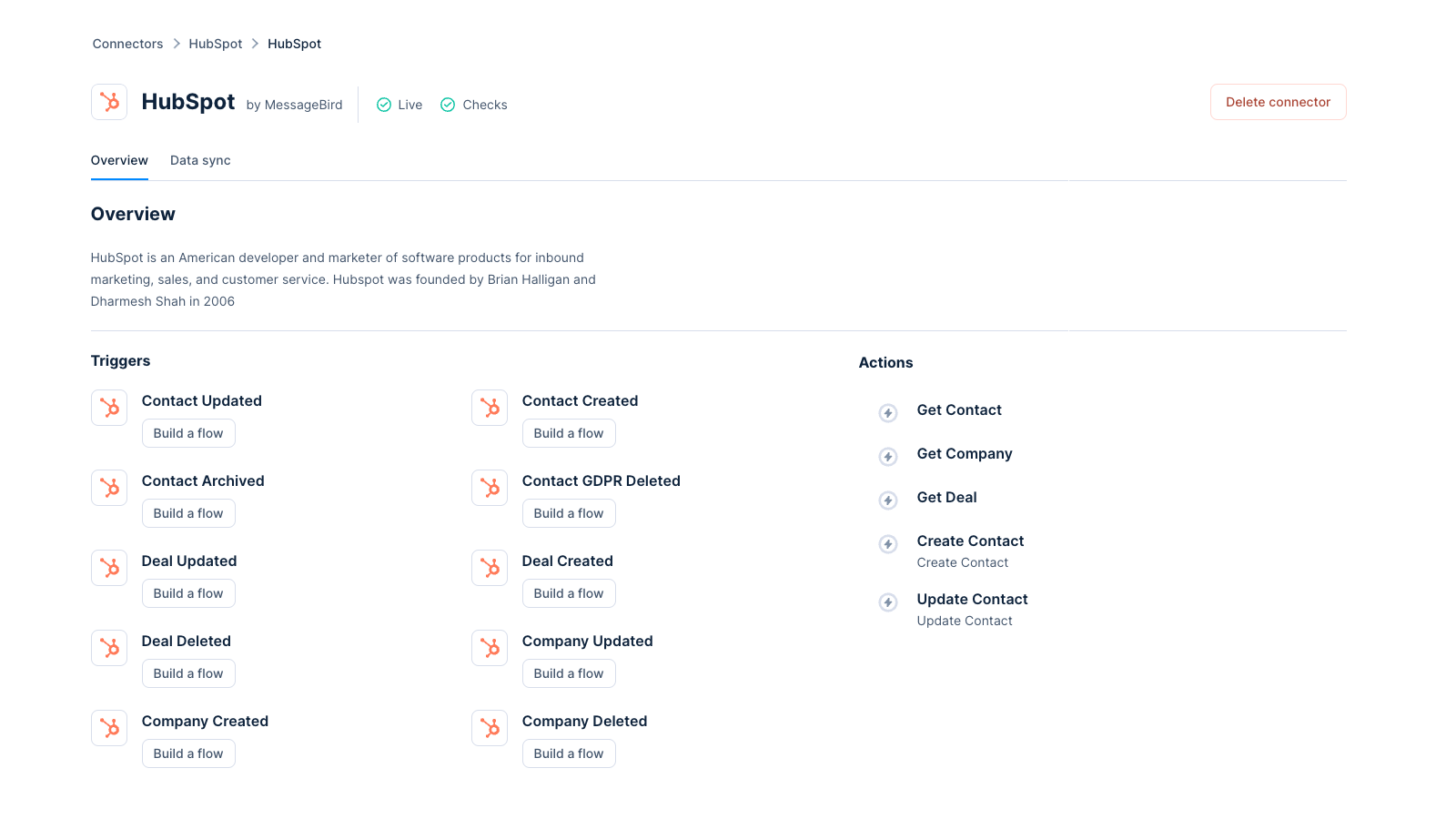Open the middle HubSpot breadcrumb link
Screen dimensions: 1456x819
click(x=216, y=44)
